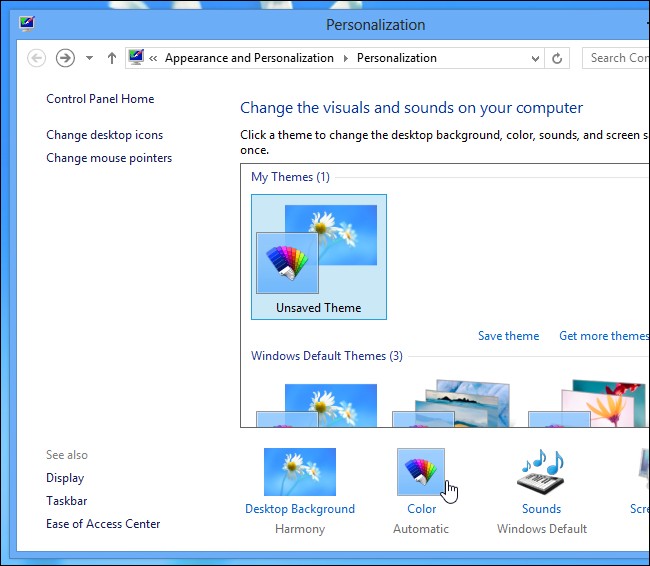Viewport: 650px width, 566px height.
Task: Click the Color text link
Action: [422, 509]
